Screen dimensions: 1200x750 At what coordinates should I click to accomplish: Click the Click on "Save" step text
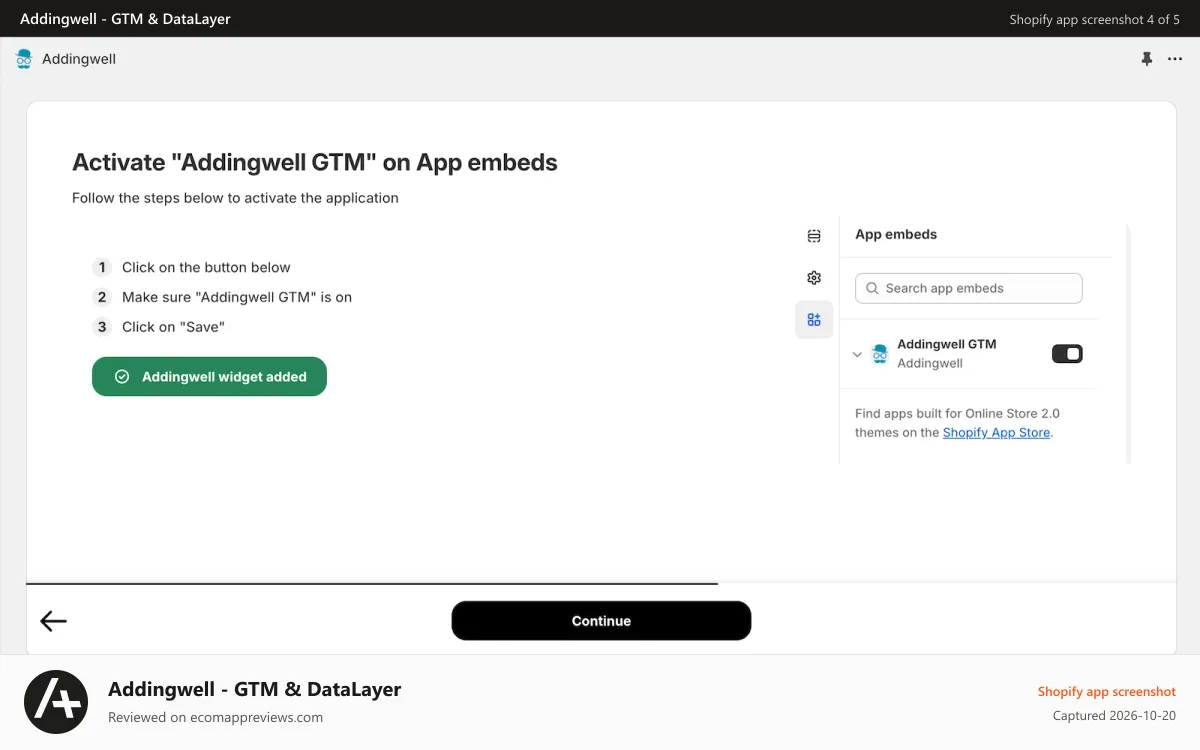tap(173, 327)
